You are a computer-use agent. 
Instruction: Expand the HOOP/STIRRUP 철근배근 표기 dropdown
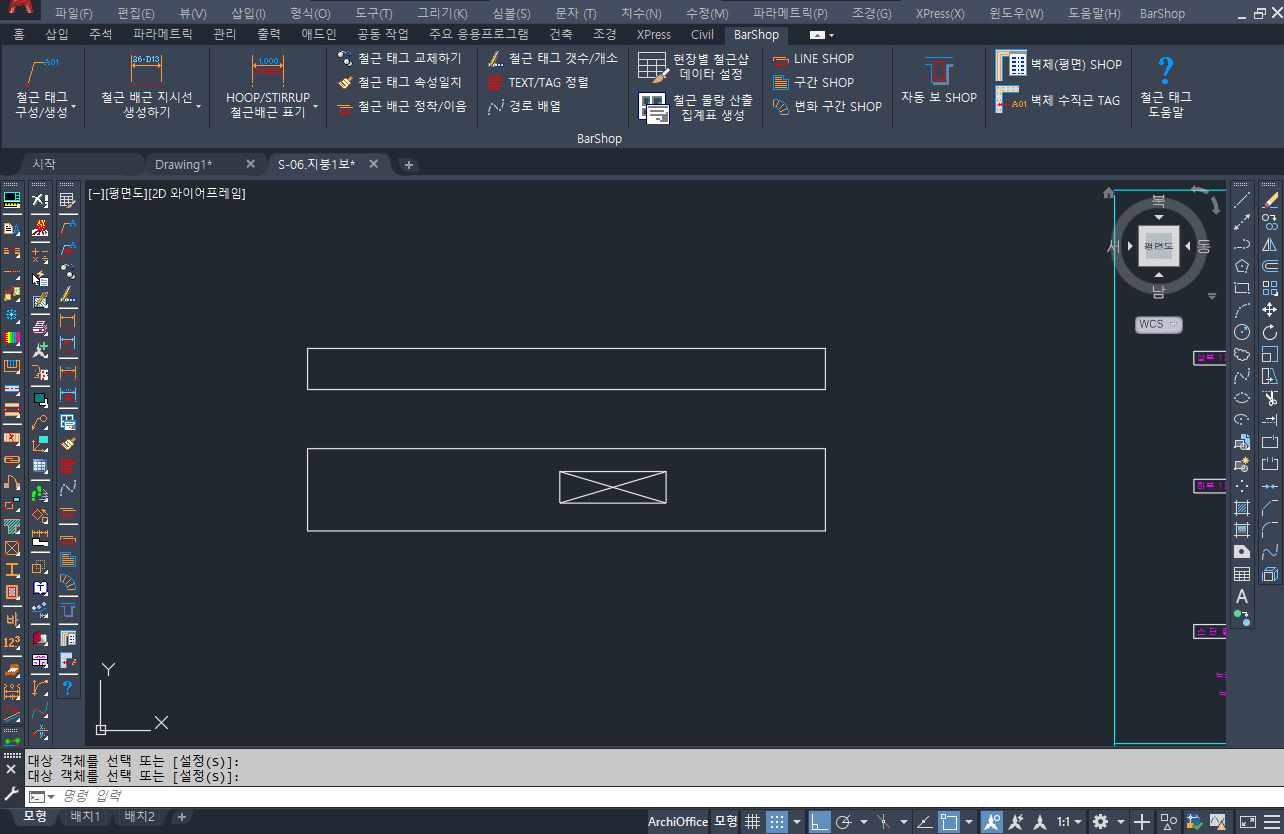coord(315,106)
